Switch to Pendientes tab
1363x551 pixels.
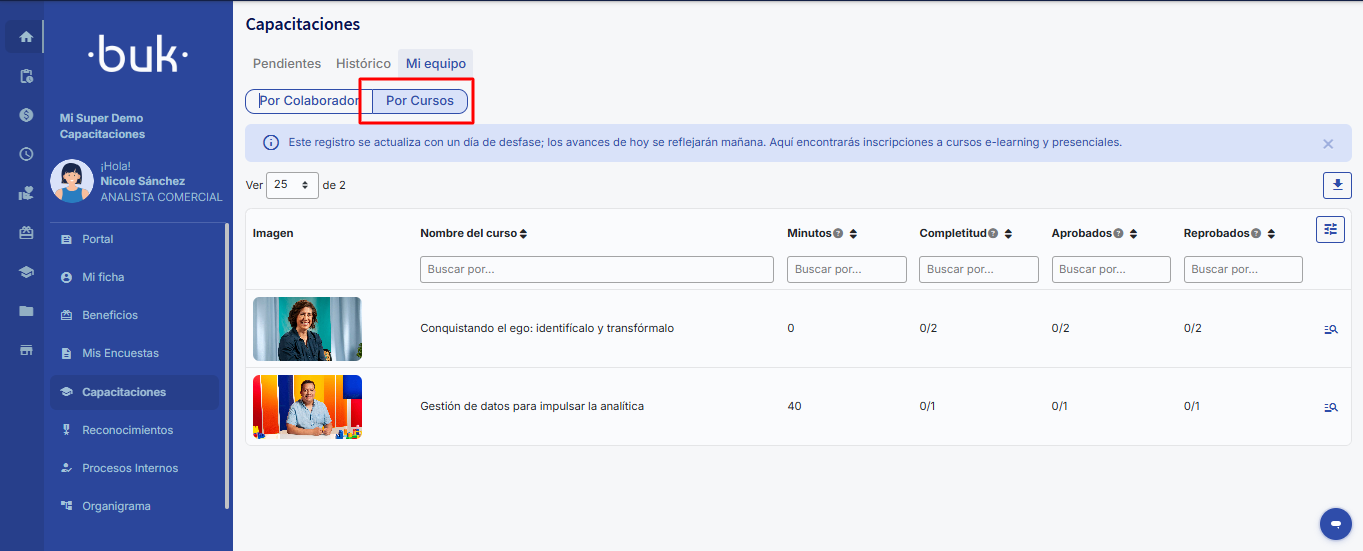coord(287,63)
